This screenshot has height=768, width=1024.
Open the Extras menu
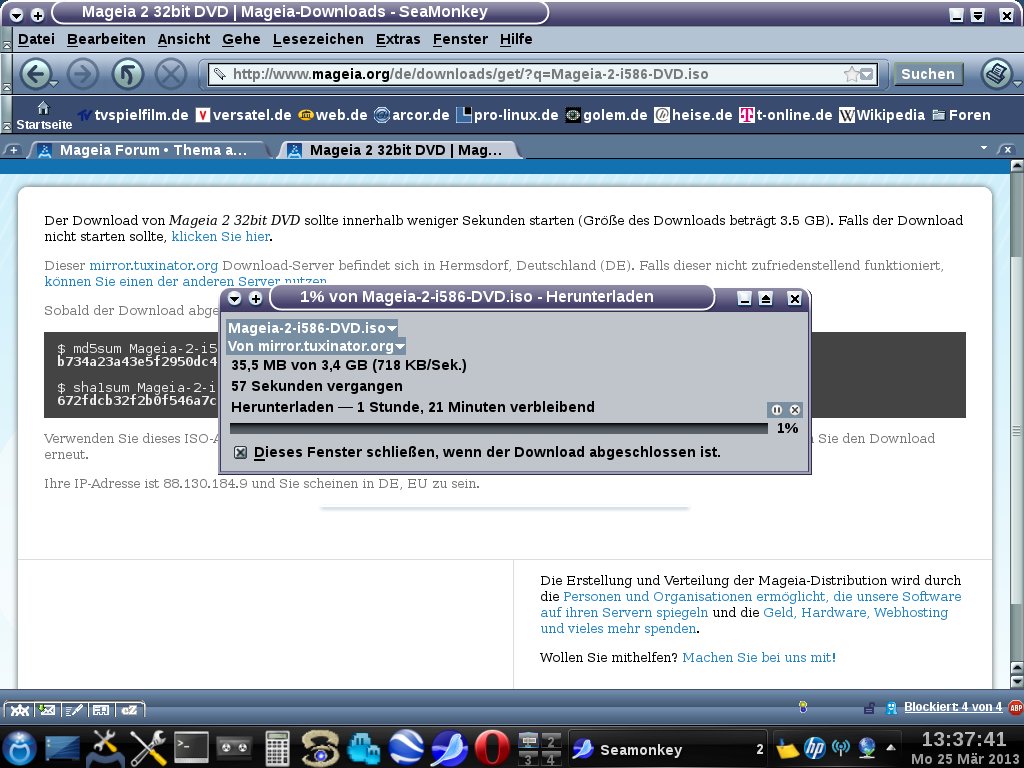(x=398, y=39)
